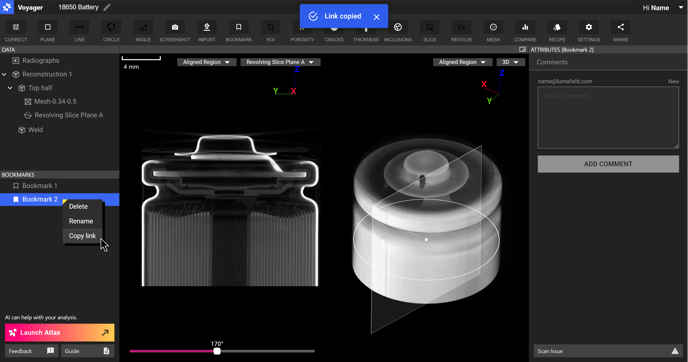Choose Rename from the context menu
Screen dimensions: 688x362
click(x=82, y=221)
